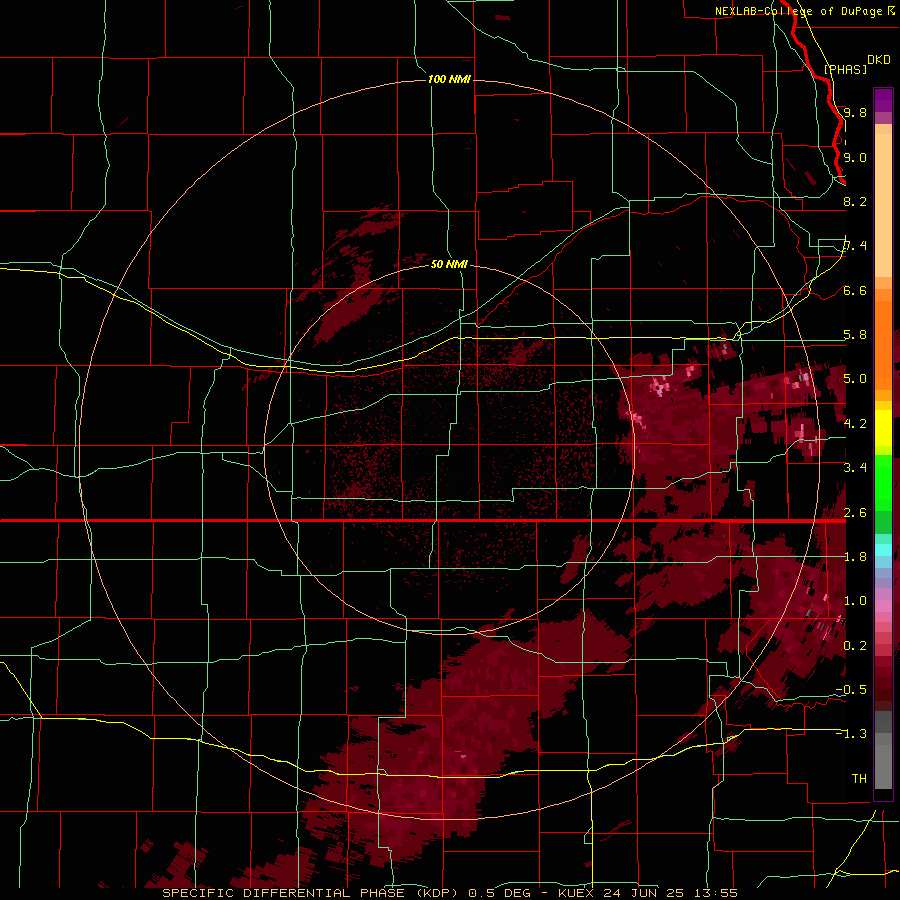The height and width of the screenshot is (900, 900).
Task: Click the 9.8 value on the scale
Action: pos(855,112)
